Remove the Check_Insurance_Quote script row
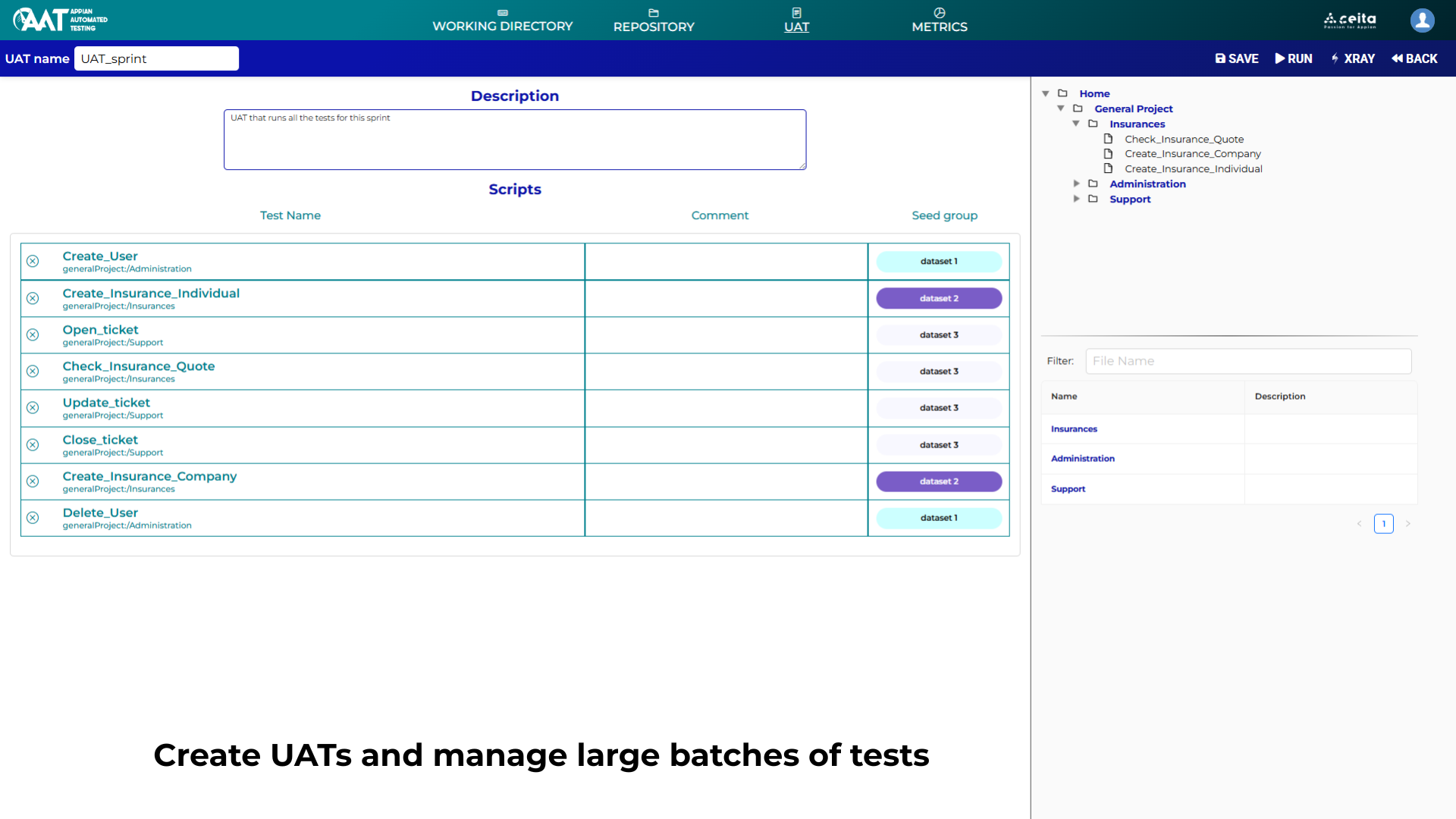The image size is (1456, 819). click(x=33, y=371)
